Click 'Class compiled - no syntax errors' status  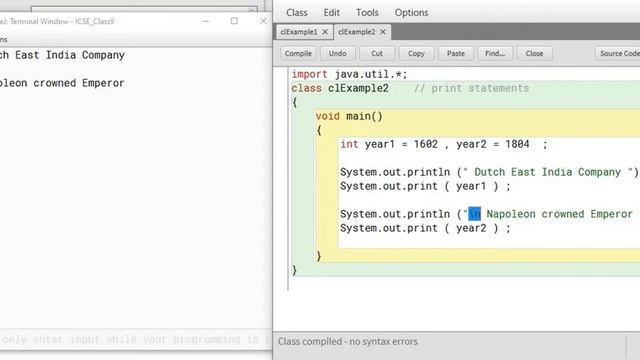click(x=348, y=342)
